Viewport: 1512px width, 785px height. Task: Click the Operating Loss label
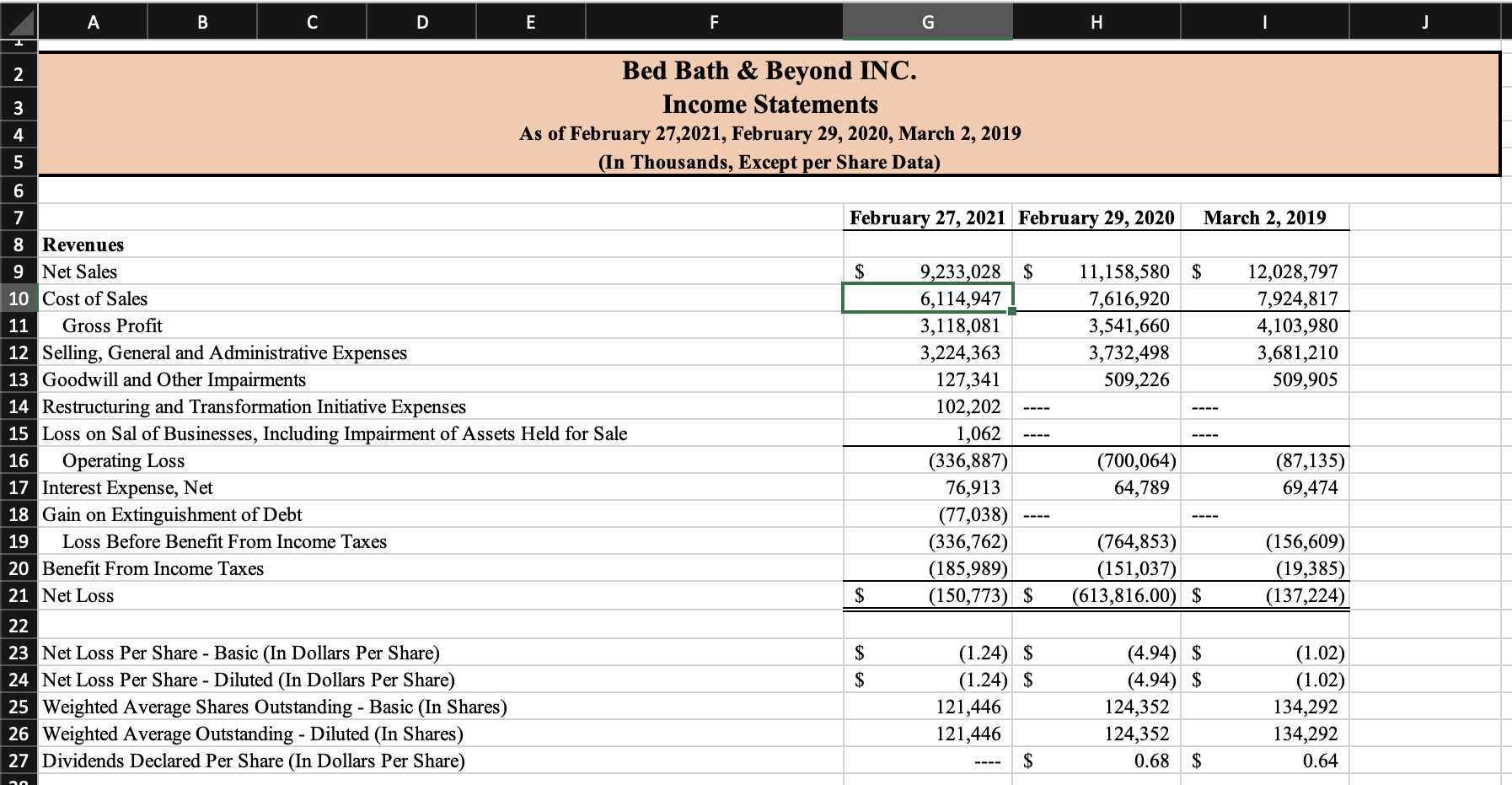[123, 460]
